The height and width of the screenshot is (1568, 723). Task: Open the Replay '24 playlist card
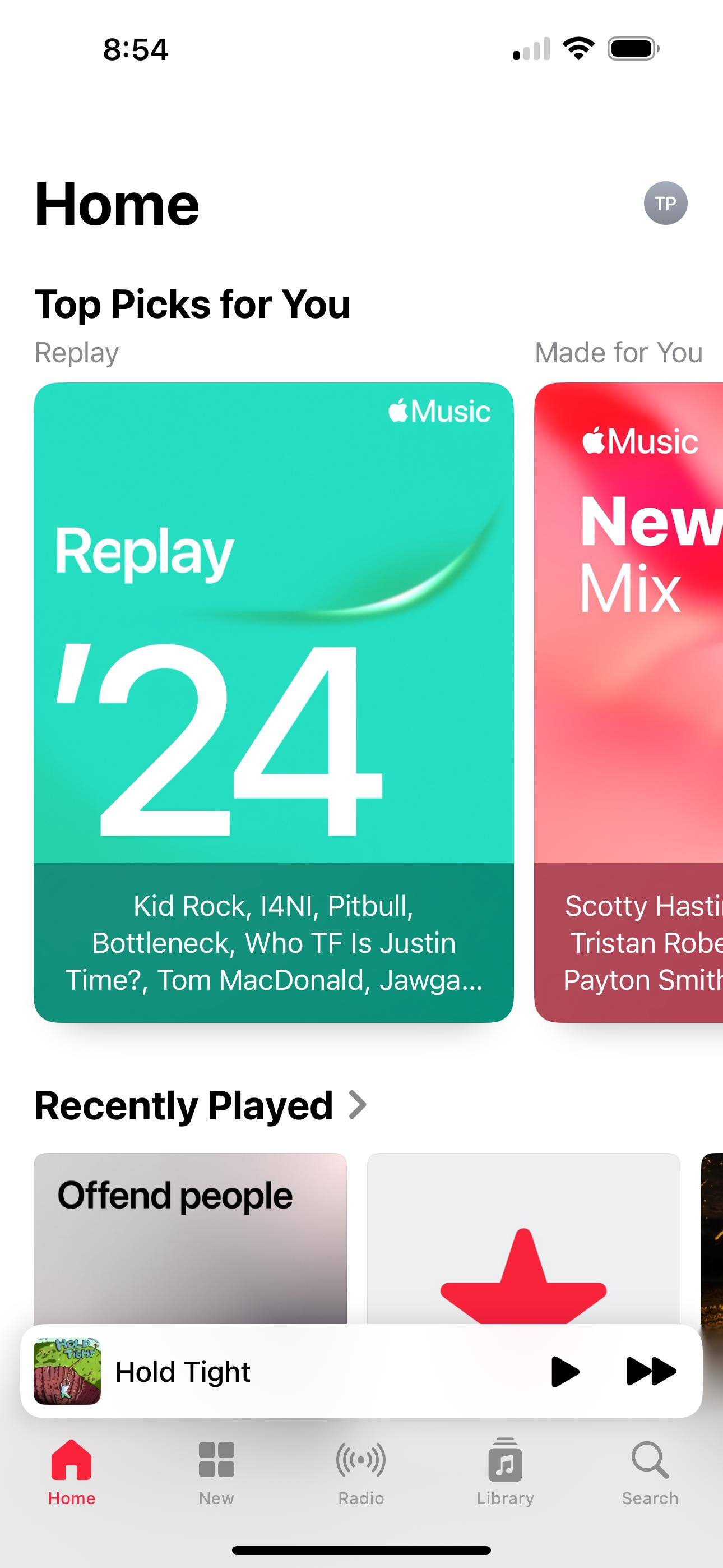click(274, 703)
